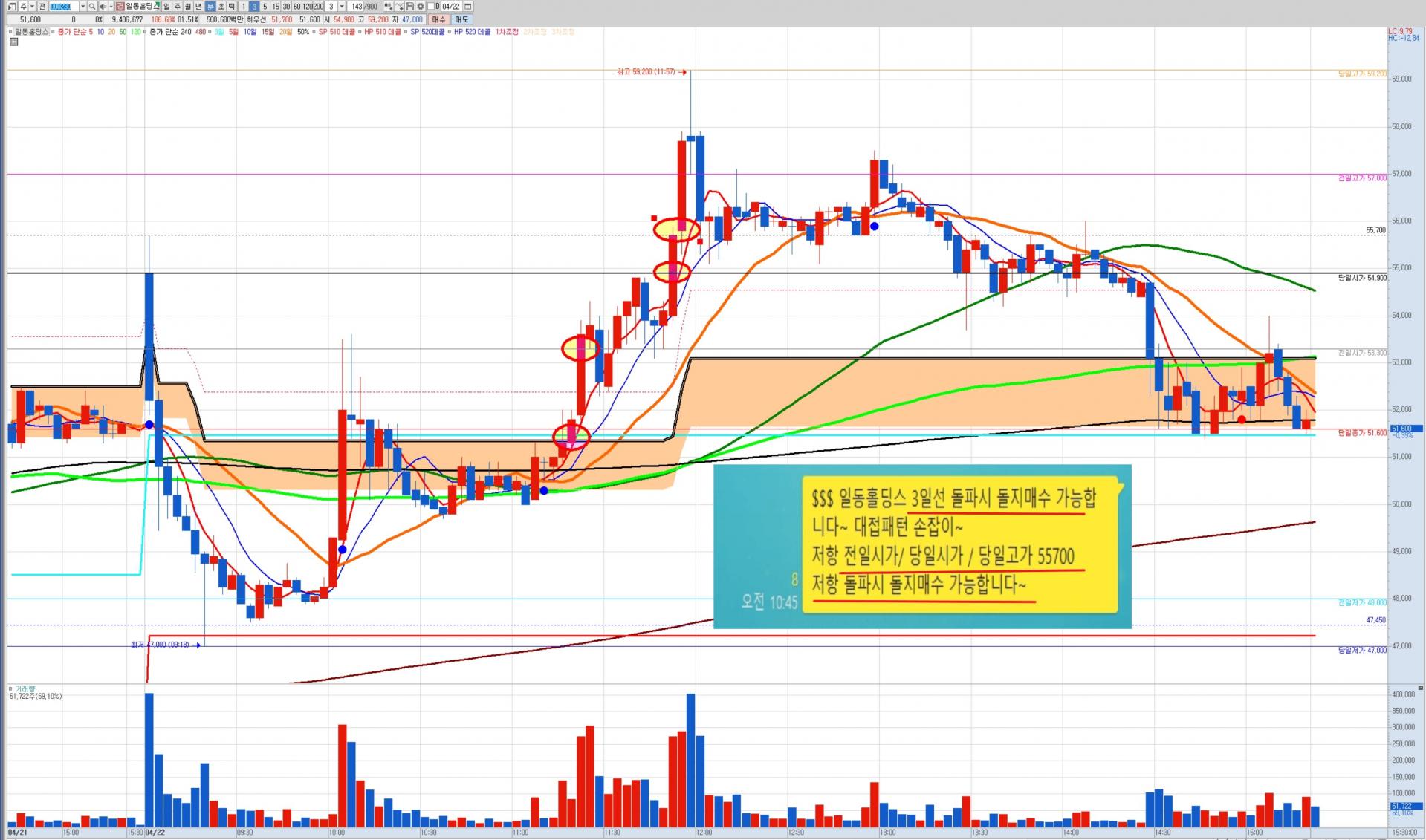Viewport: 1426px width, 840px height.
Task: Click the 매도 sell button
Action: point(461,19)
